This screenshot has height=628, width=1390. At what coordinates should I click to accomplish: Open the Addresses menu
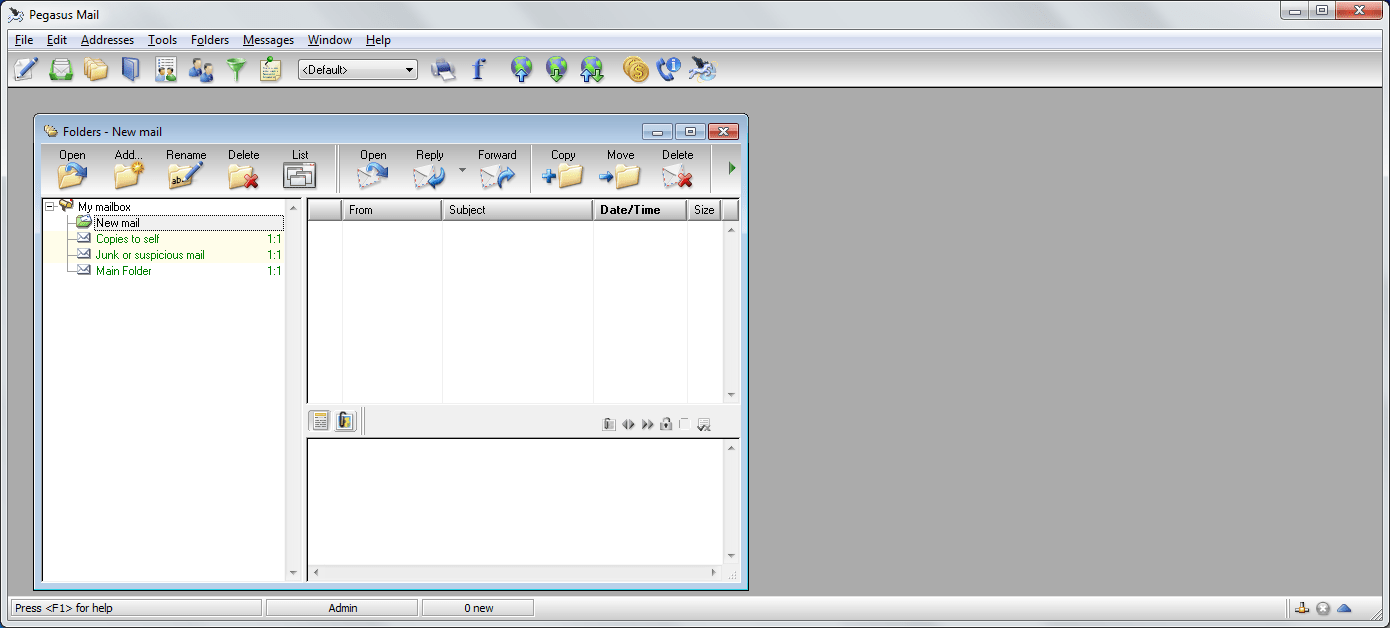107,40
